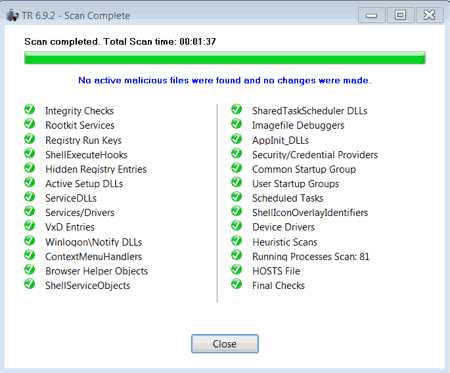The image size is (450, 373).
Task: Click the check icon next to Rootkit Services
Action: click(30, 124)
